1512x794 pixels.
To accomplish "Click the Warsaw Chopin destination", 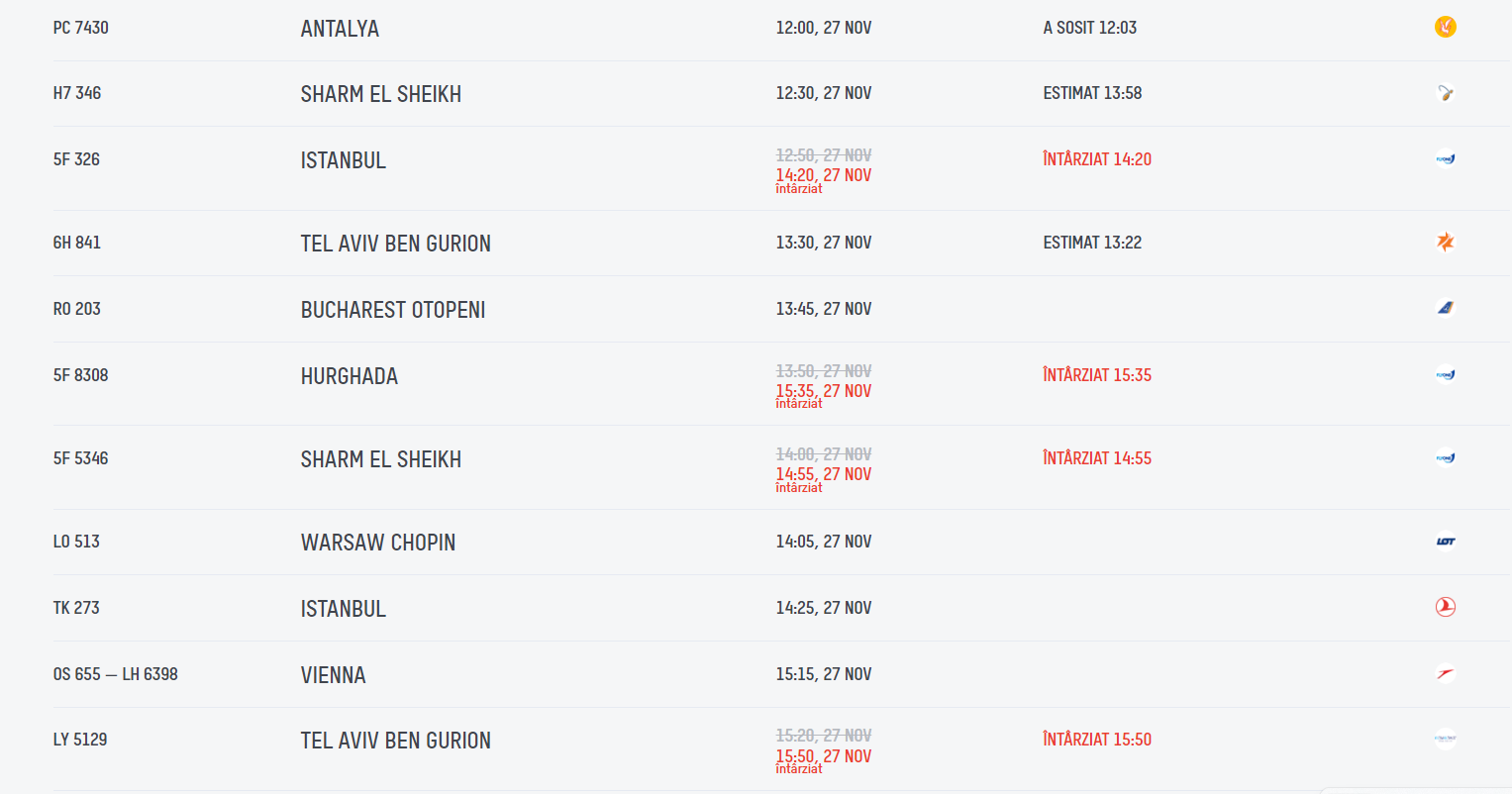I will pos(378,543).
